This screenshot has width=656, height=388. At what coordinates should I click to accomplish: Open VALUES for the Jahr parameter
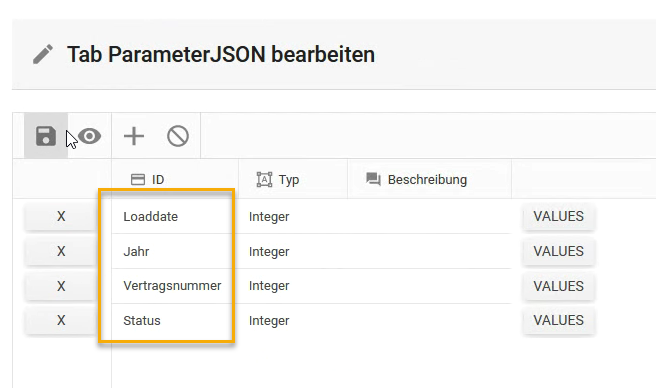coord(559,251)
